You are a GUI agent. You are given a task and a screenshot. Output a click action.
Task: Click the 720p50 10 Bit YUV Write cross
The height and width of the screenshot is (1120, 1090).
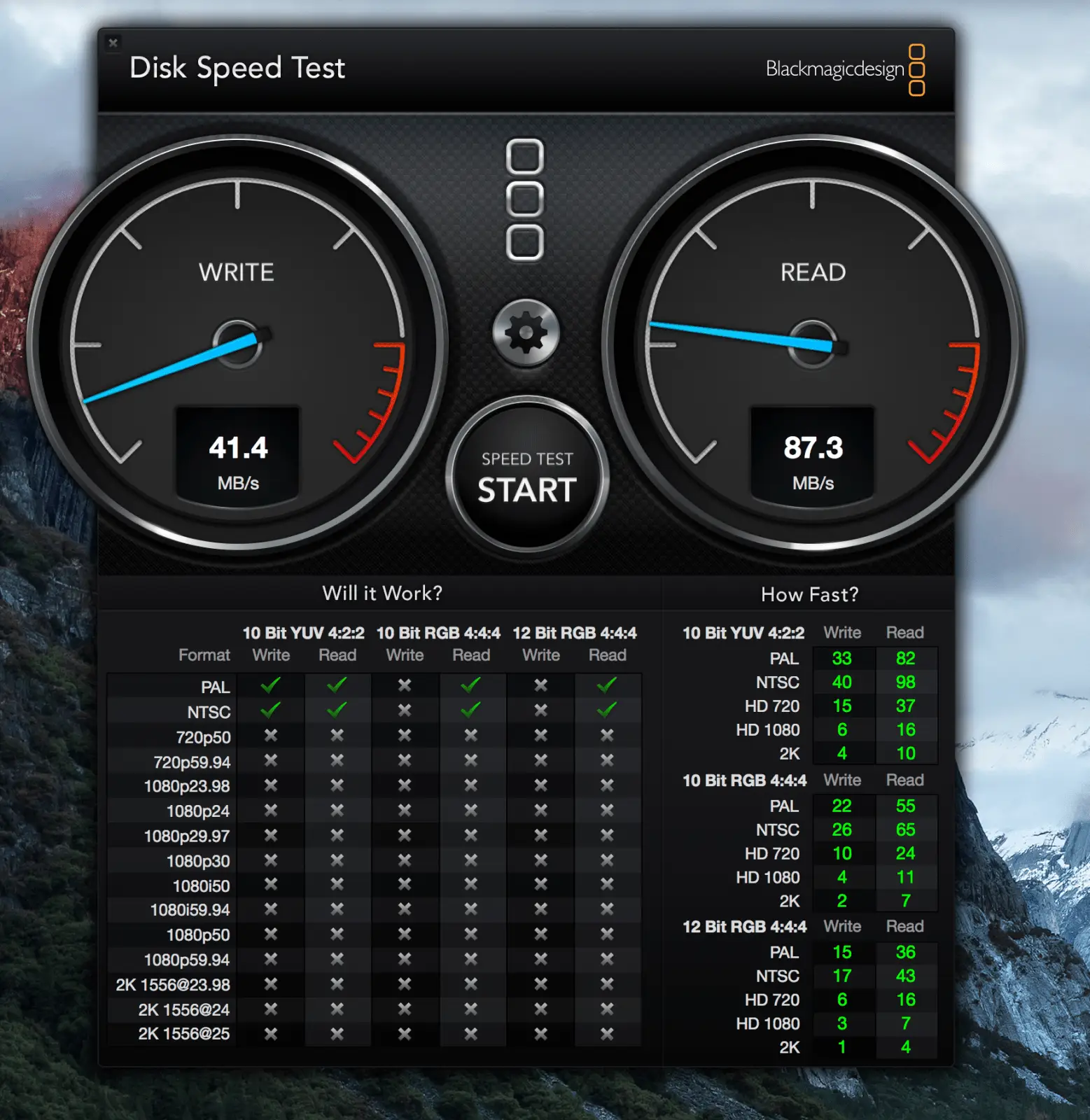271,735
